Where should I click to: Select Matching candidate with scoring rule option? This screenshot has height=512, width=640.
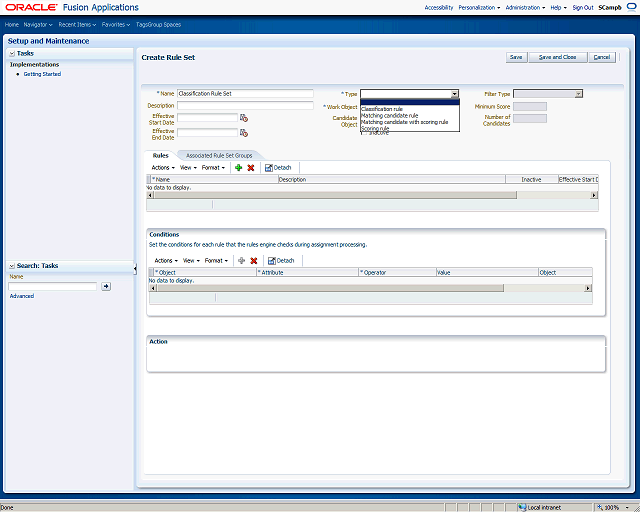pos(410,122)
